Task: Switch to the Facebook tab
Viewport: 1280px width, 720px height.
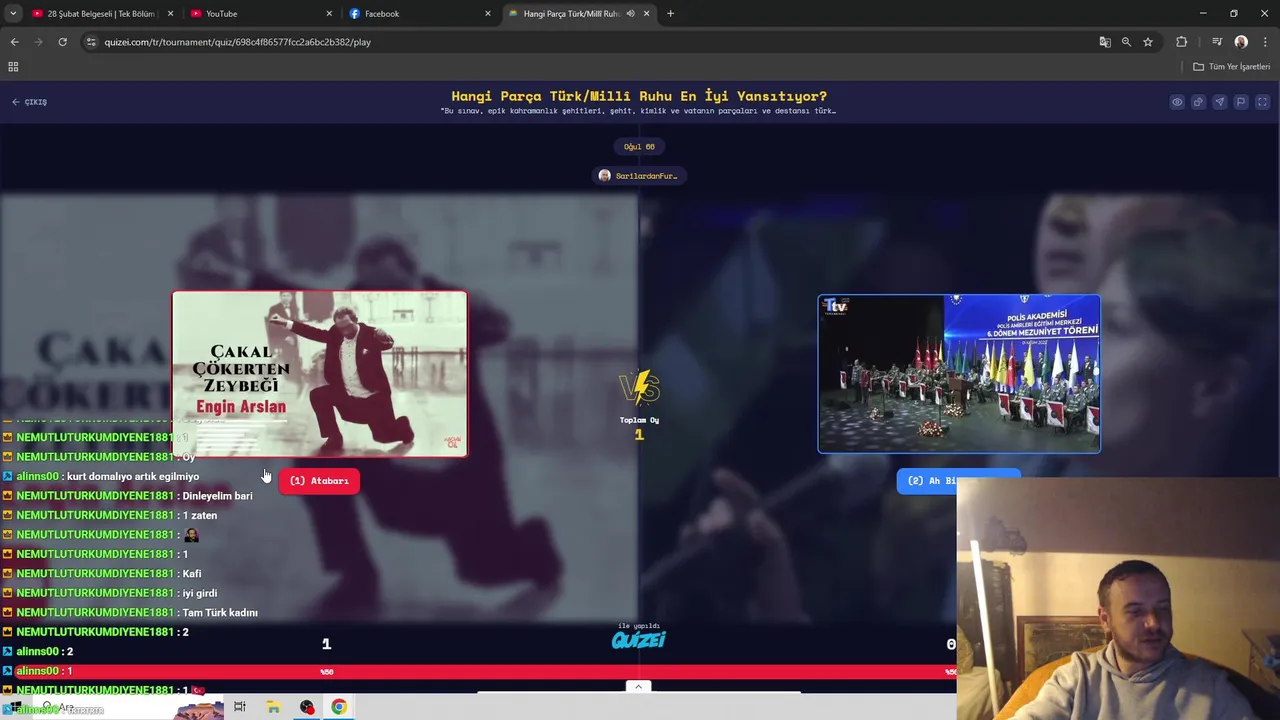Action: [419, 13]
